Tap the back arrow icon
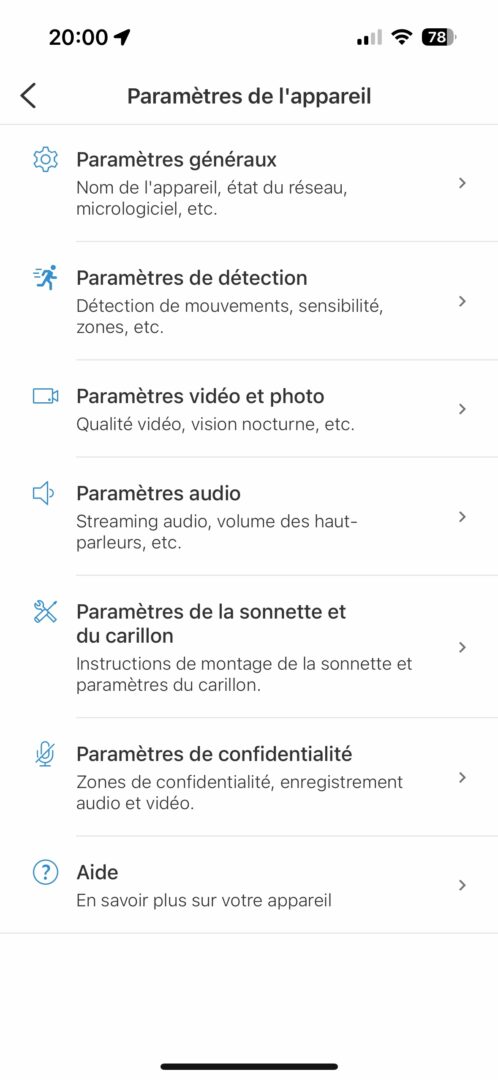Screen dimensions: 498x1080 pyautogui.click(x=28, y=96)
